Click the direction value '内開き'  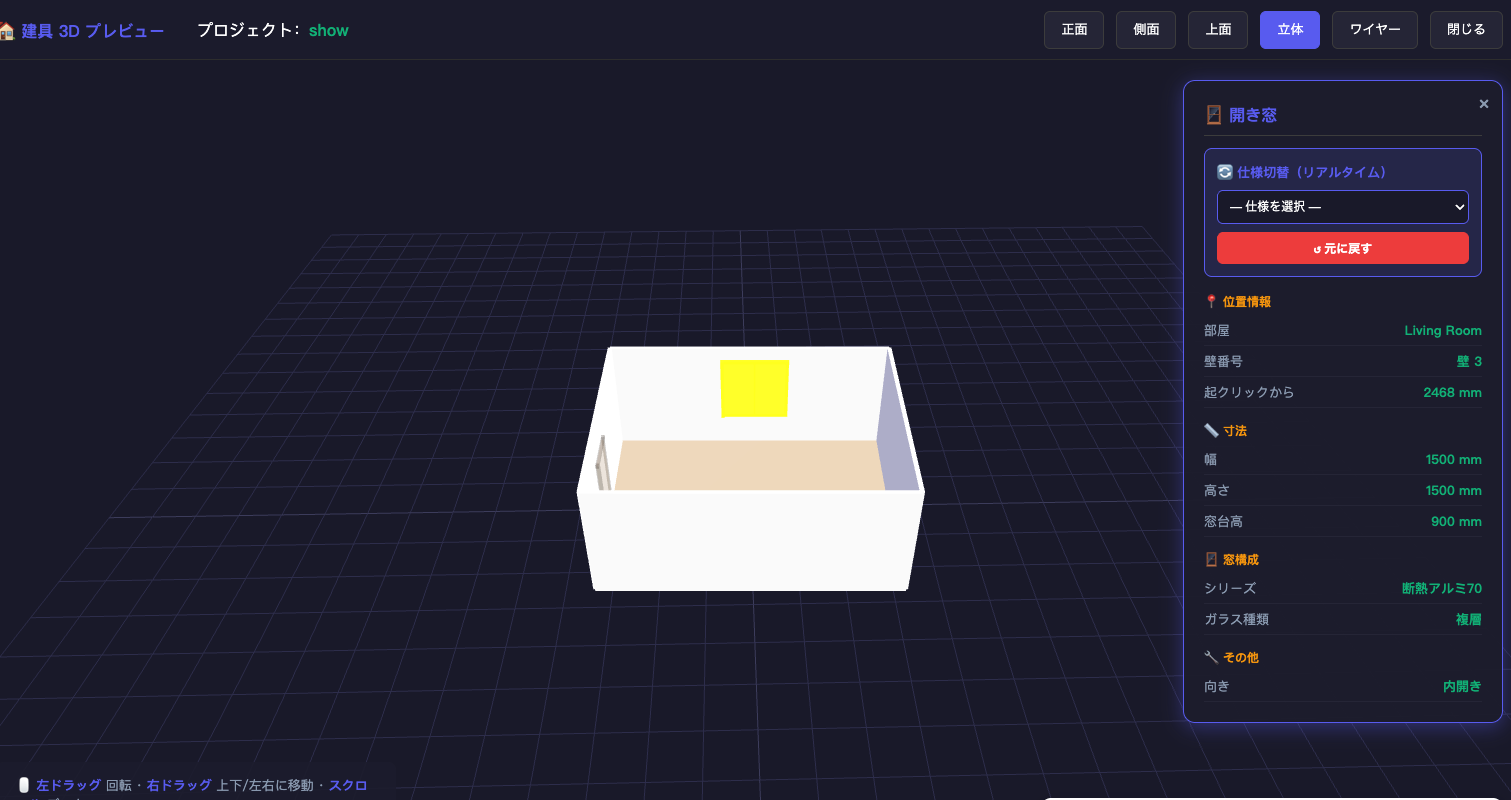[x=1462, y=687]
